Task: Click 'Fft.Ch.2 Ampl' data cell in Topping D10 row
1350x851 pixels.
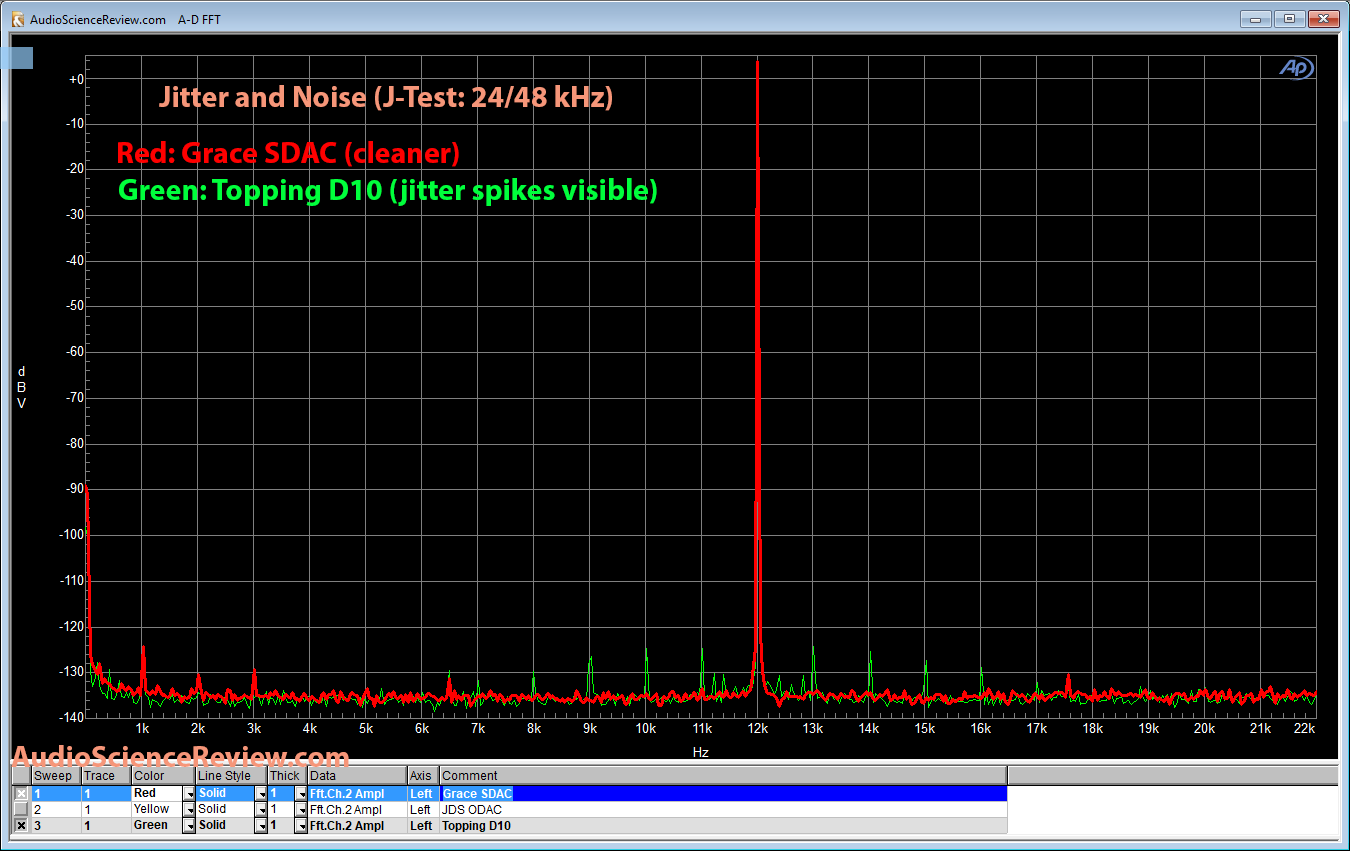Action: pyautogui.click(x=357, y=826)
